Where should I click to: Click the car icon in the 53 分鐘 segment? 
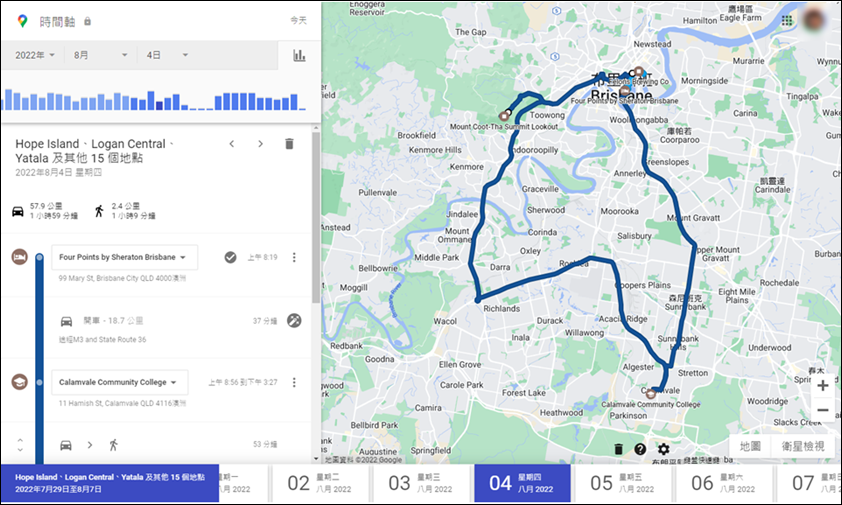66,445
